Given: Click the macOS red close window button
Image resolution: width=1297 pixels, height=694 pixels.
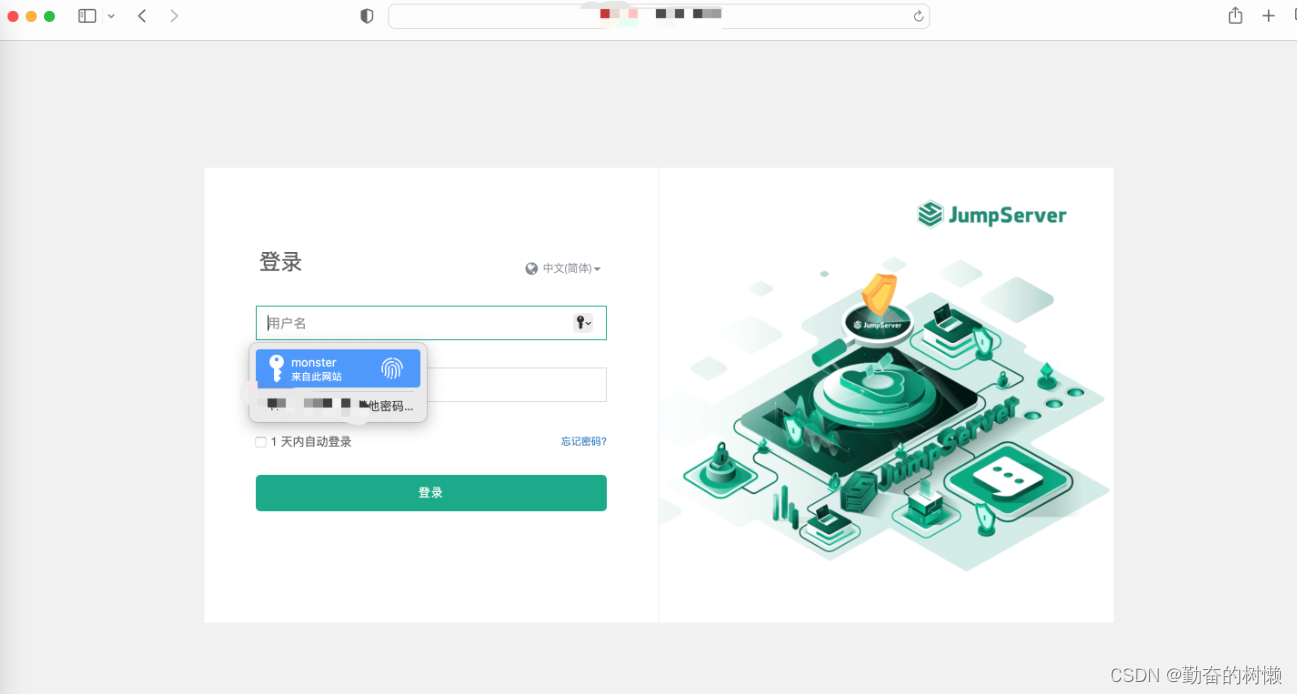Looking at the screenshot, I should click(14, 16).
